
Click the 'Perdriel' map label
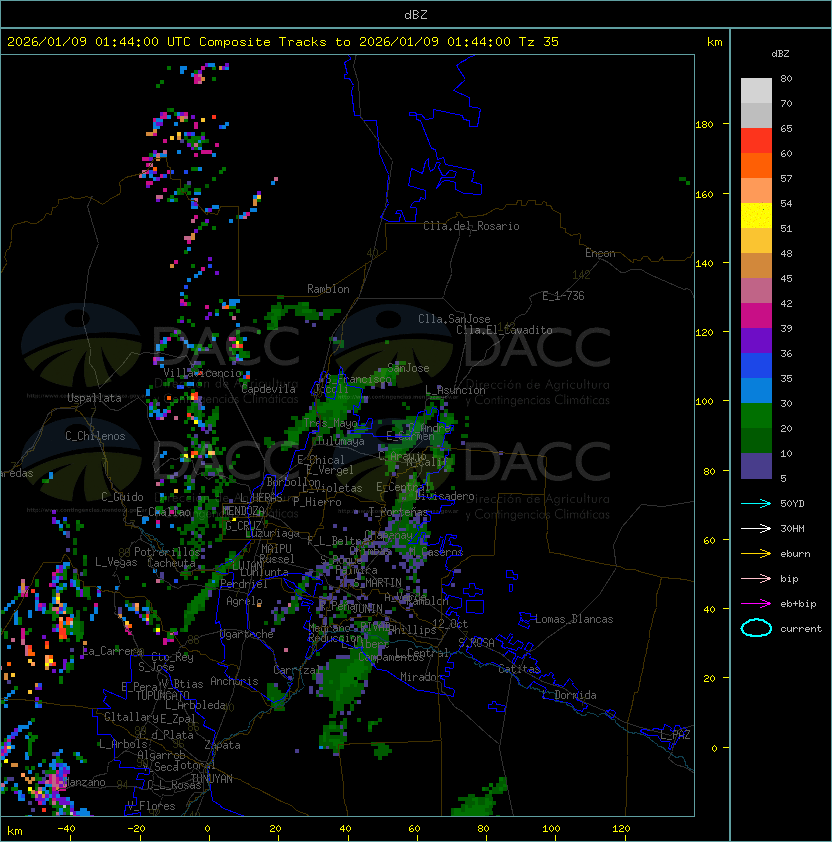[x=244, y=584]
